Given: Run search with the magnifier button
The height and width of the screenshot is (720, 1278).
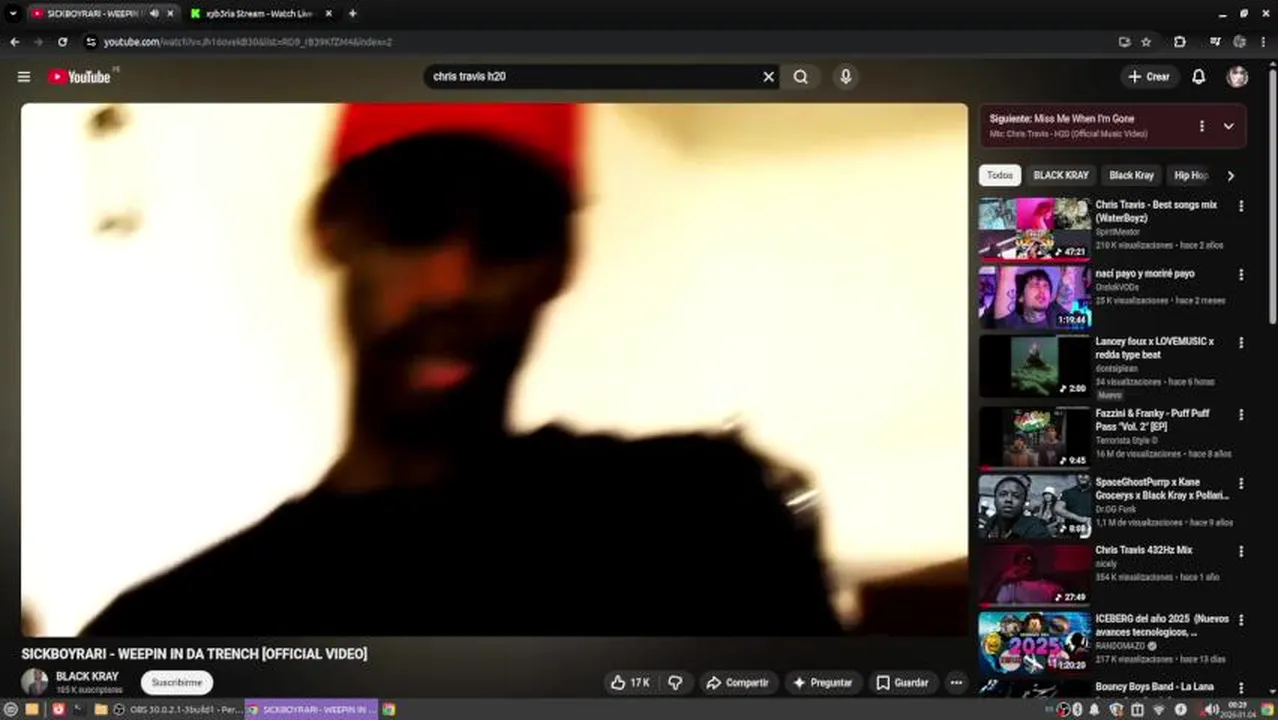Looking at the screenshot, I should point(801,77).
